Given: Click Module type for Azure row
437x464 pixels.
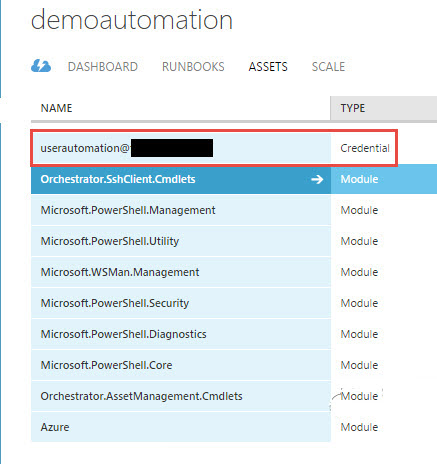Looking at the screenshot, I should click(x=359, y=427).
